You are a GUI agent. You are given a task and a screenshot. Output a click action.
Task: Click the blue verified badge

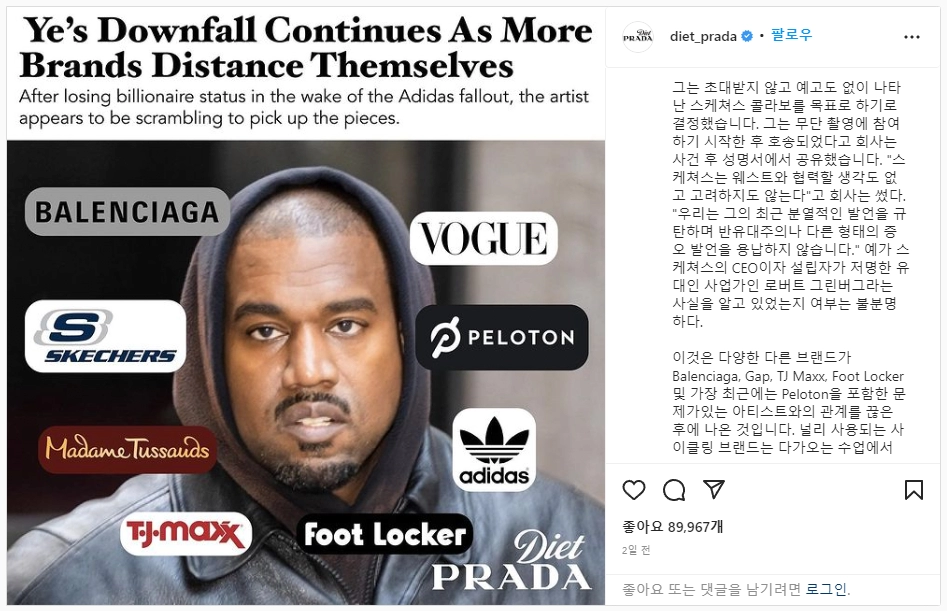point(747,36)
